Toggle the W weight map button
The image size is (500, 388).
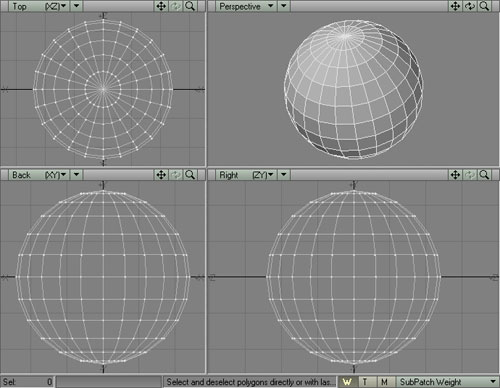click(x=347, y=382)
